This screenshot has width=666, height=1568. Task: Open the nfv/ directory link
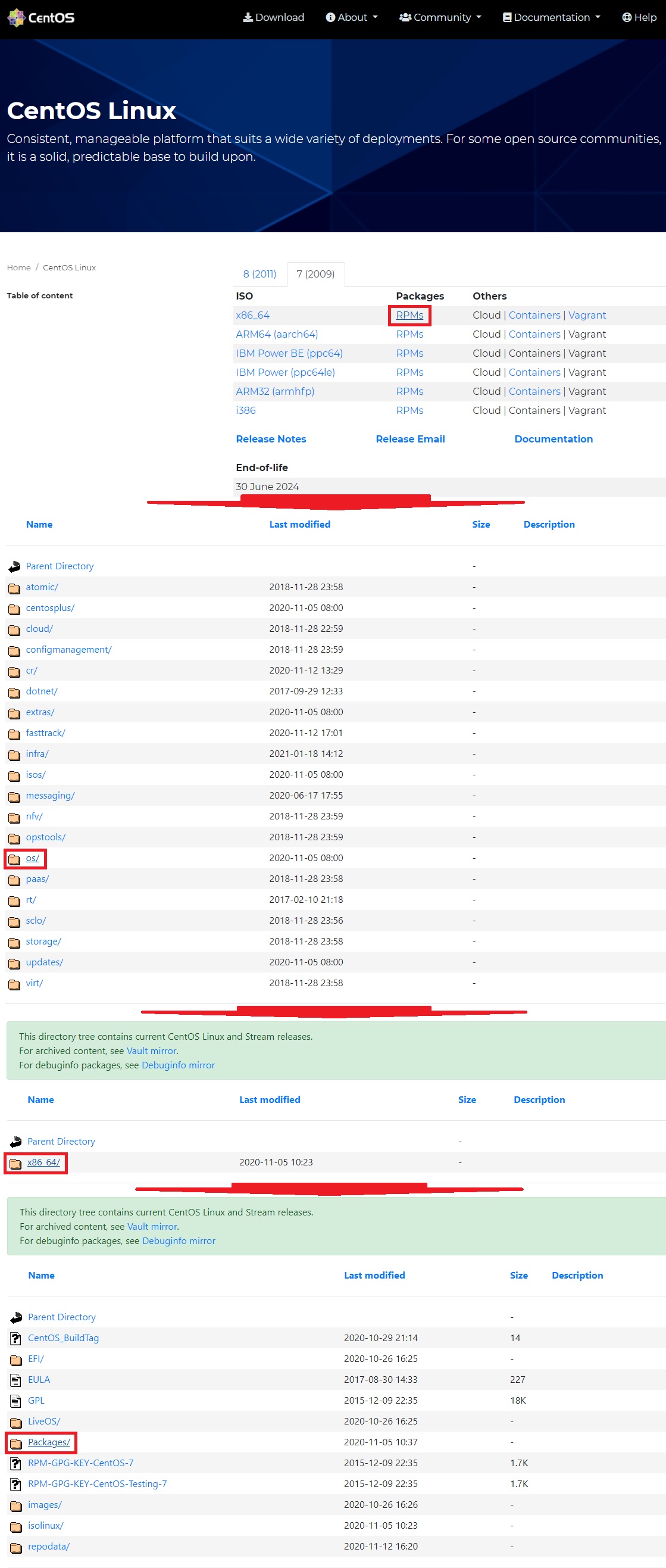pyautogui.click(x=34, y=816)
